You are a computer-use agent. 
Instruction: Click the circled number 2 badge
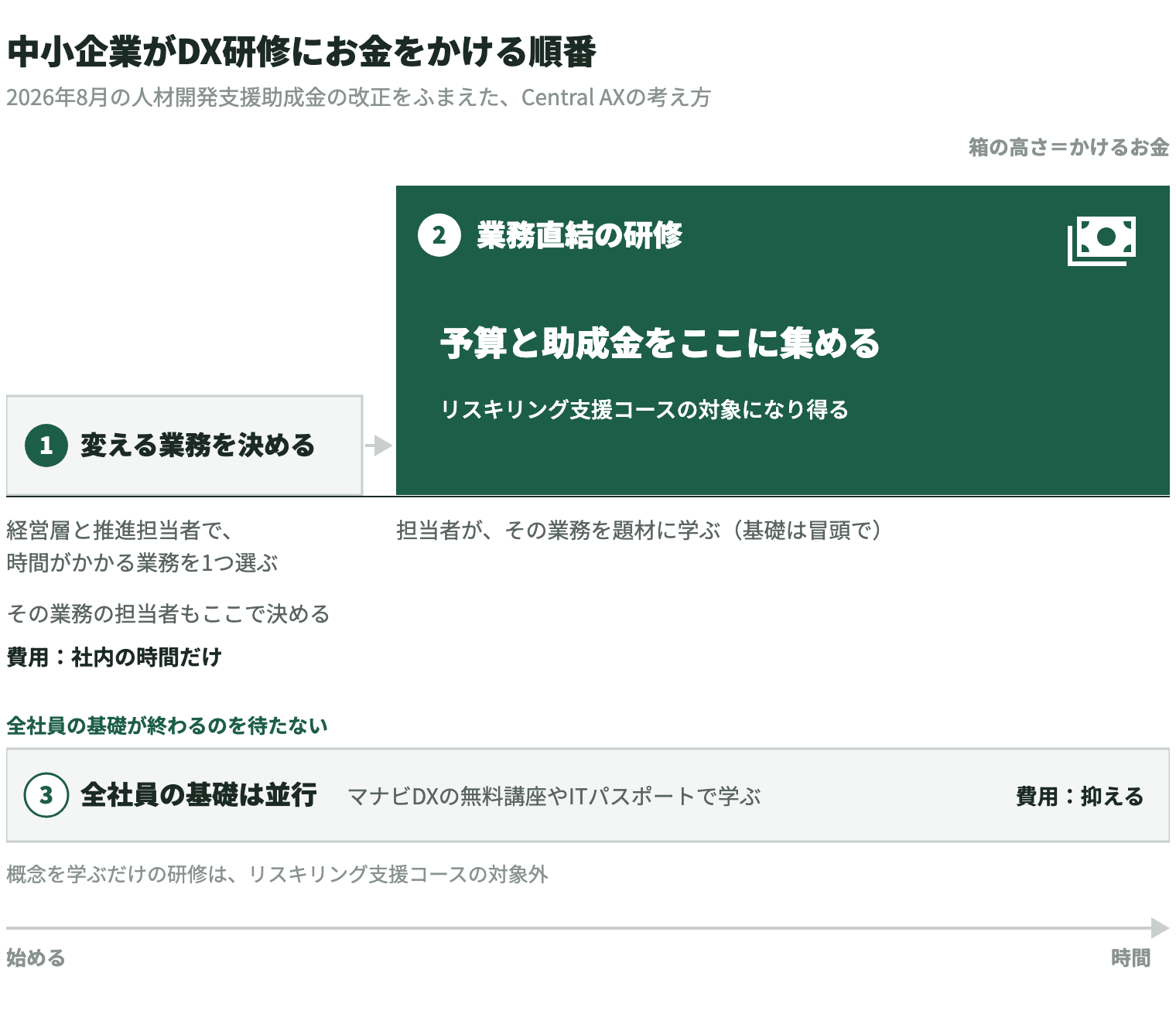coord(439,234)
